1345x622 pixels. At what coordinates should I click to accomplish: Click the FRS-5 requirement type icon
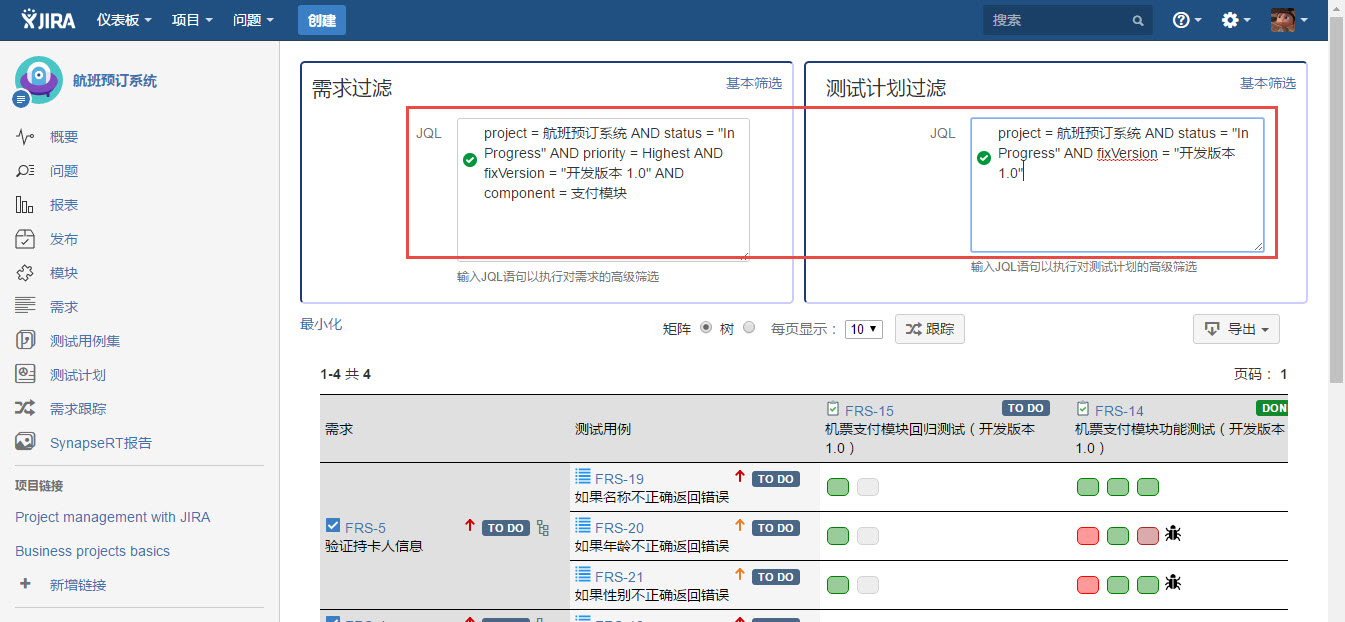coord(333,526)
